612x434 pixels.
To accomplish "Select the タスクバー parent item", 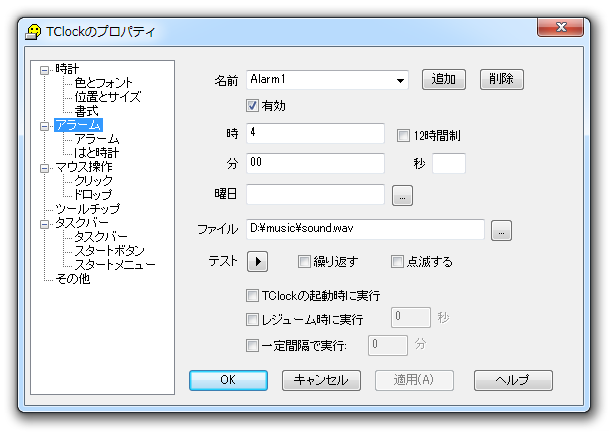I will click(x=82, y=223).
